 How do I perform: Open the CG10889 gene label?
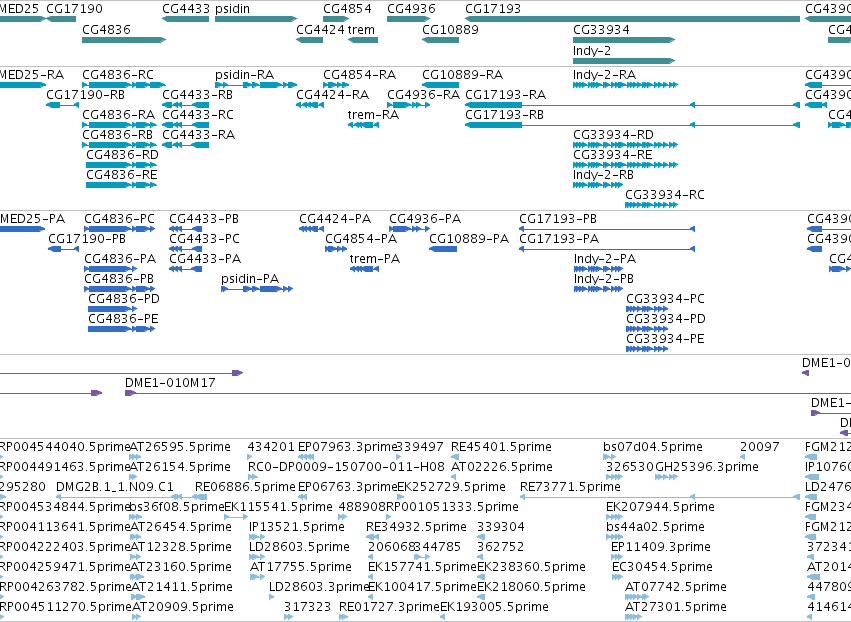(450, 29)
